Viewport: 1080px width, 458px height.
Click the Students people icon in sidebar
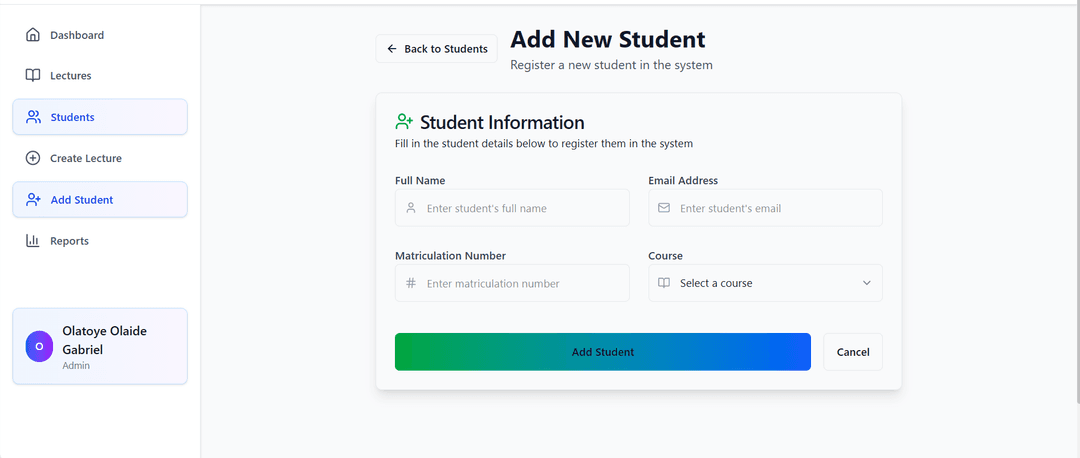tap(33, 117)
